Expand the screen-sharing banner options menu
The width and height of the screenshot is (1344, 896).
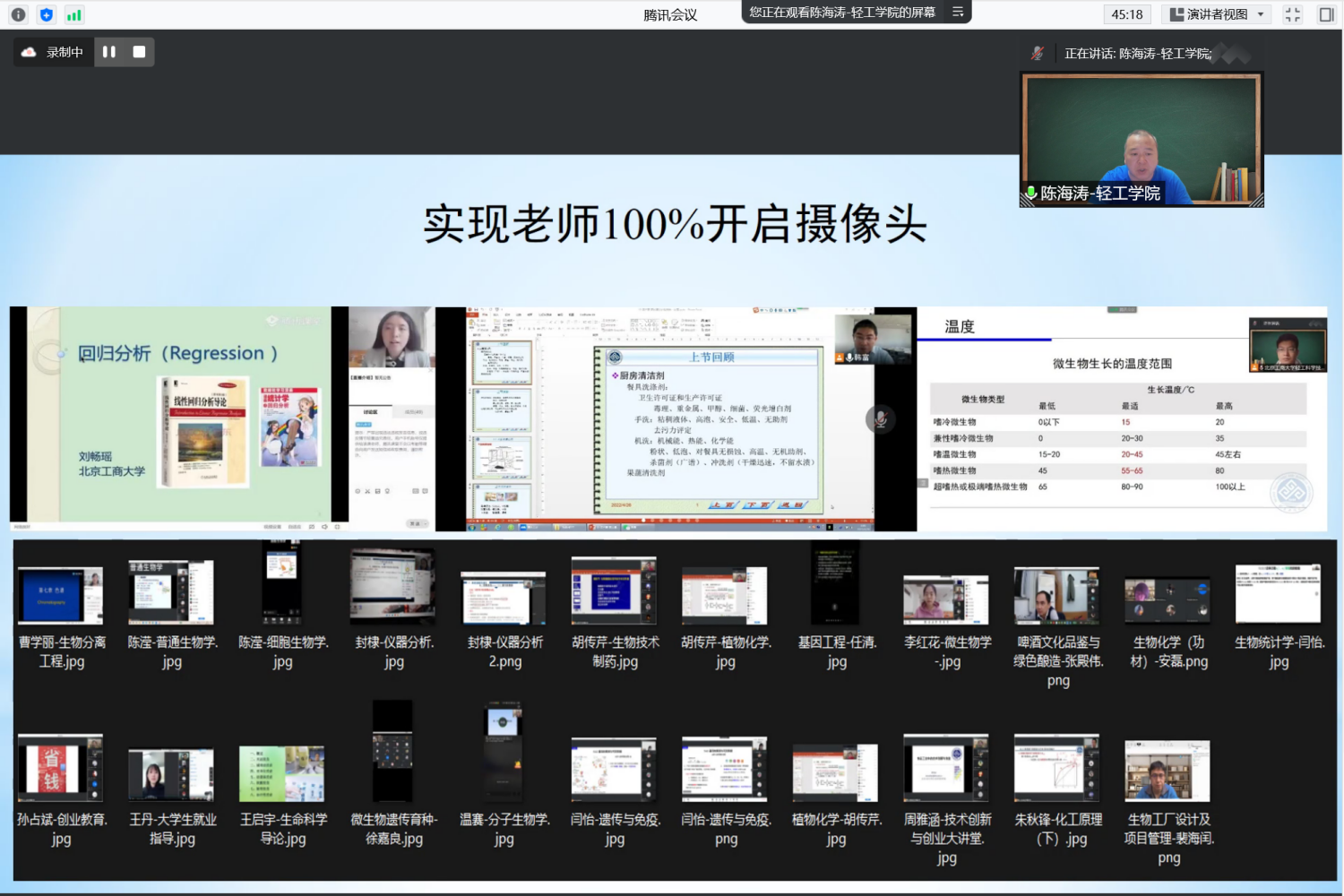pos(958,13)
